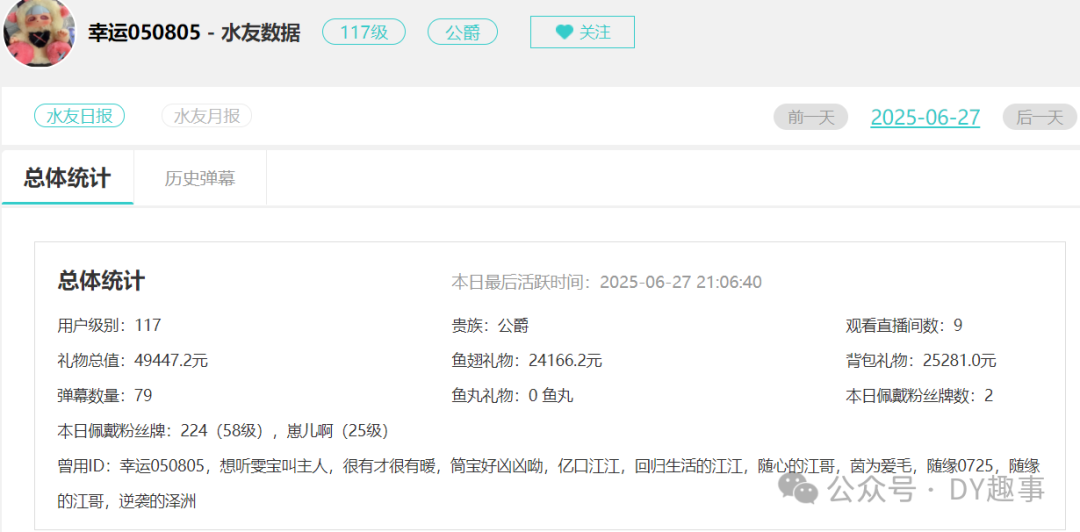
Task: Click the 弹幕数量: 79 entry
Action: pos(105,396)
